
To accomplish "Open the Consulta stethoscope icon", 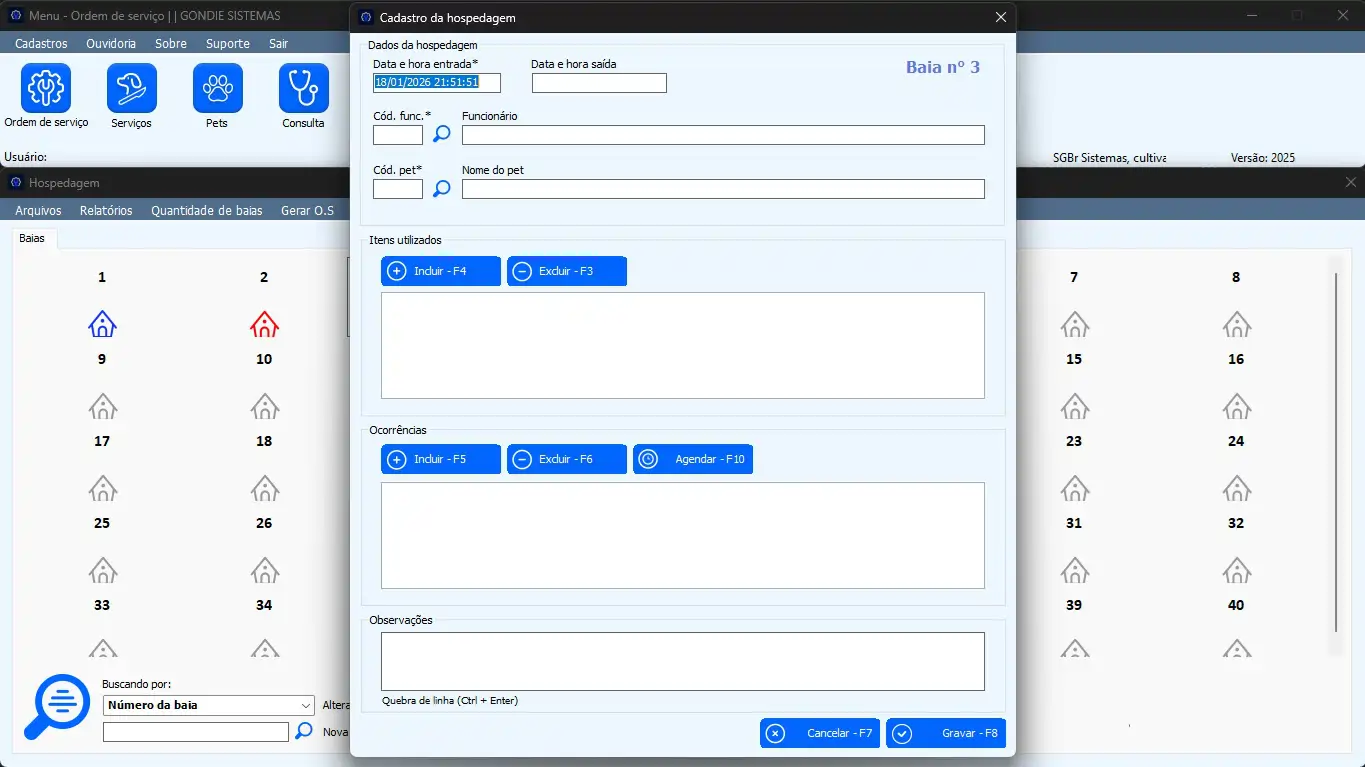I will point(303,89).
